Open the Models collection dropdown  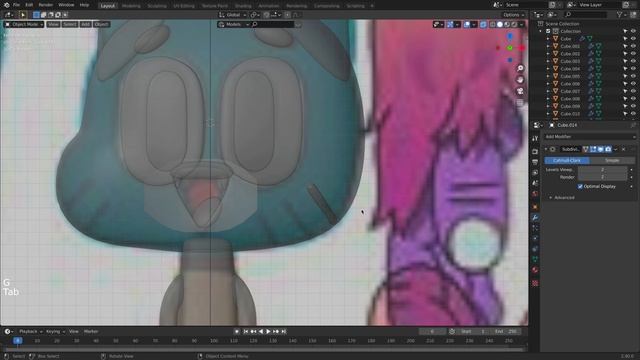[233, 24]
